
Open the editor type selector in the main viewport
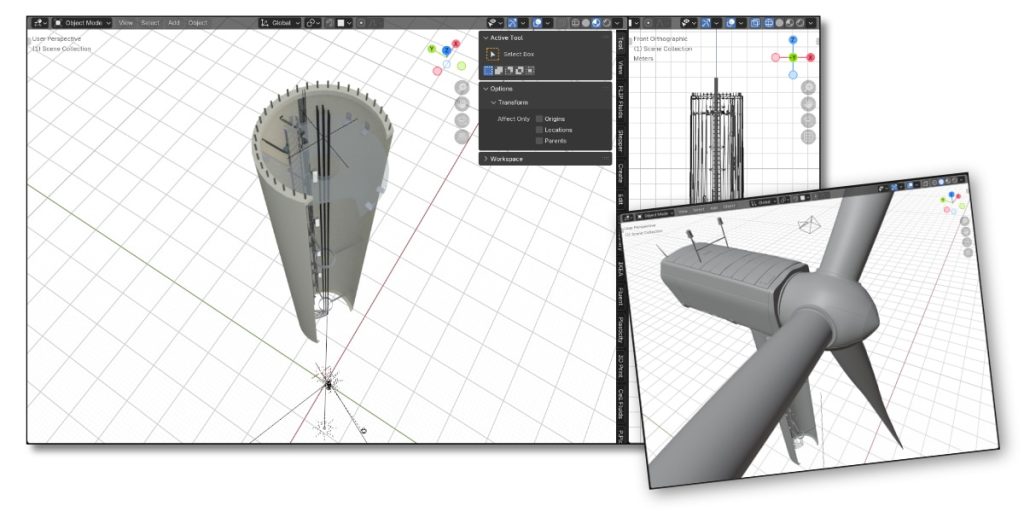[x=40, y=23]
